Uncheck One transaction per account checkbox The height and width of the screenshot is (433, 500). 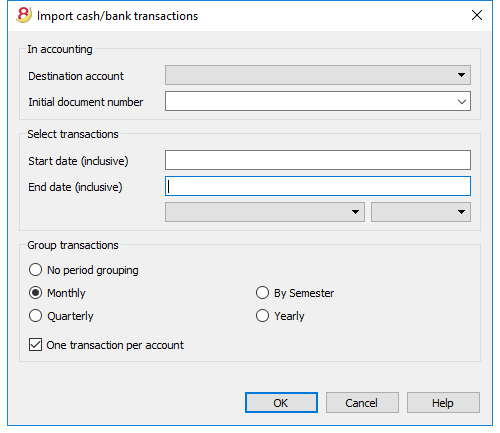coord(35,345)
